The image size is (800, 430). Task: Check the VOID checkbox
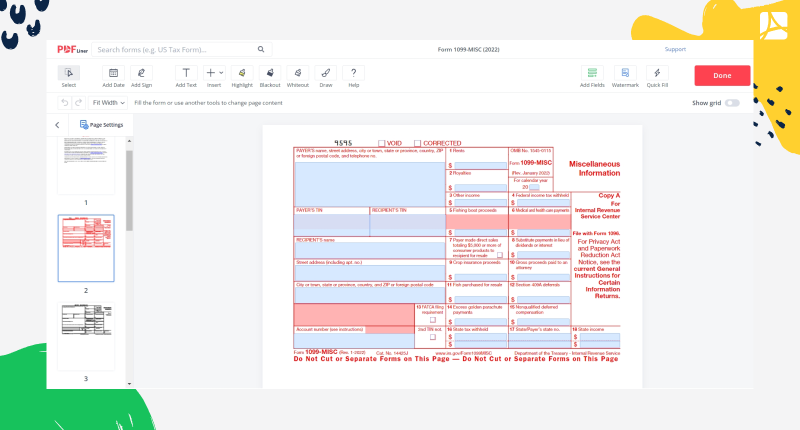(381, 143)
